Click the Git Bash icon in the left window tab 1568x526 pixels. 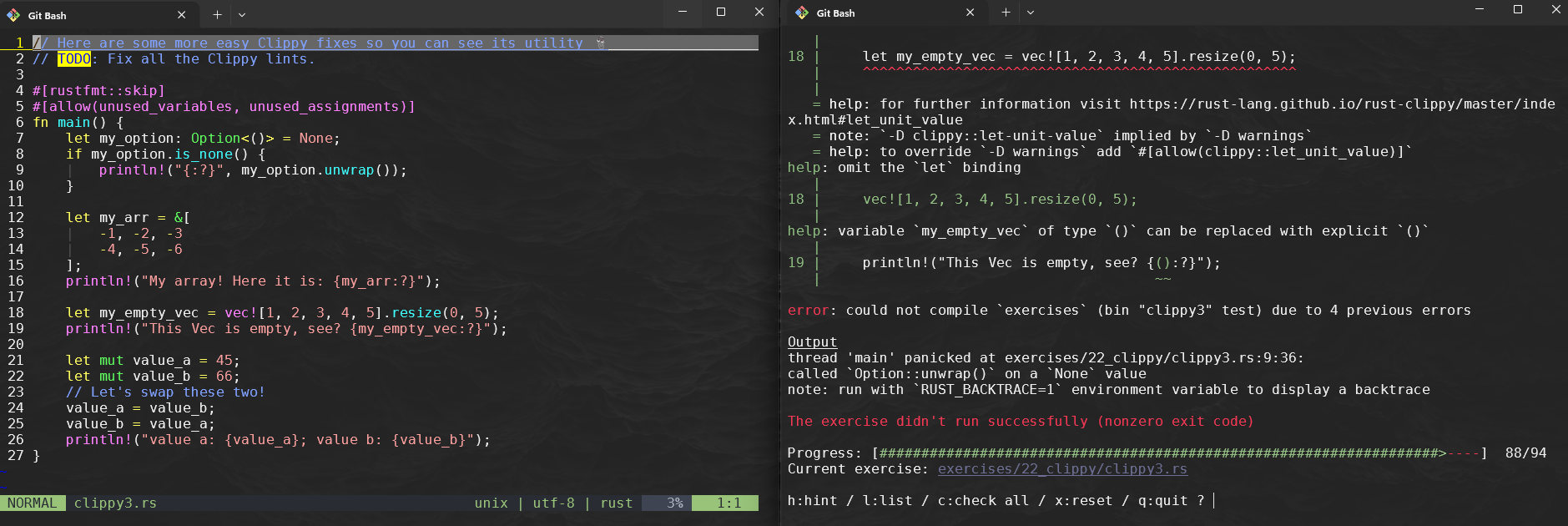click(13, 15)
